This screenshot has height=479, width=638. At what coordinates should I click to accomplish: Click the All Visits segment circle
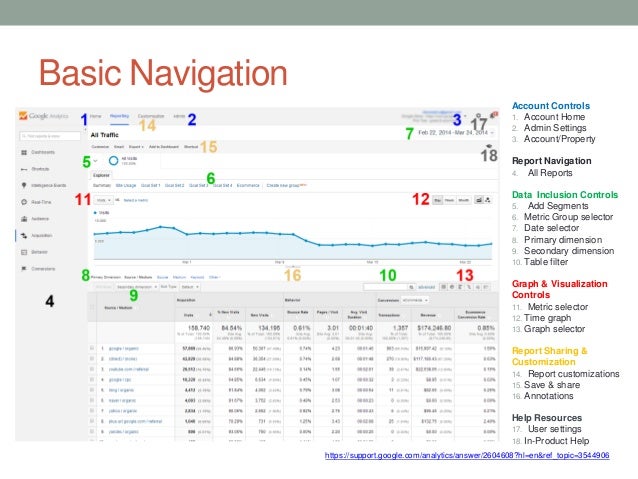[x=114, y=161]
